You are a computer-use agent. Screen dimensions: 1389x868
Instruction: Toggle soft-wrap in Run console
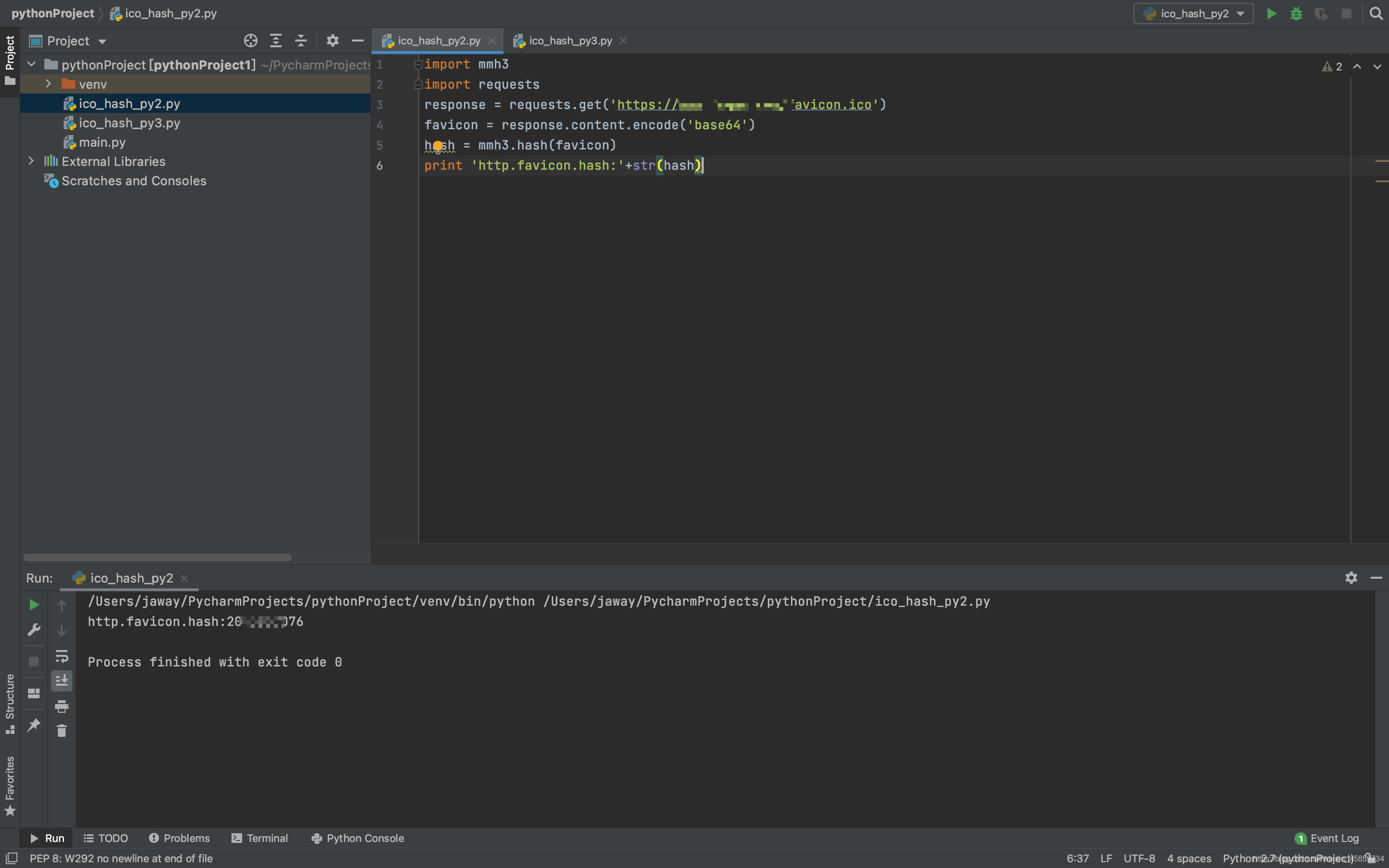click(x=61, y=656)
